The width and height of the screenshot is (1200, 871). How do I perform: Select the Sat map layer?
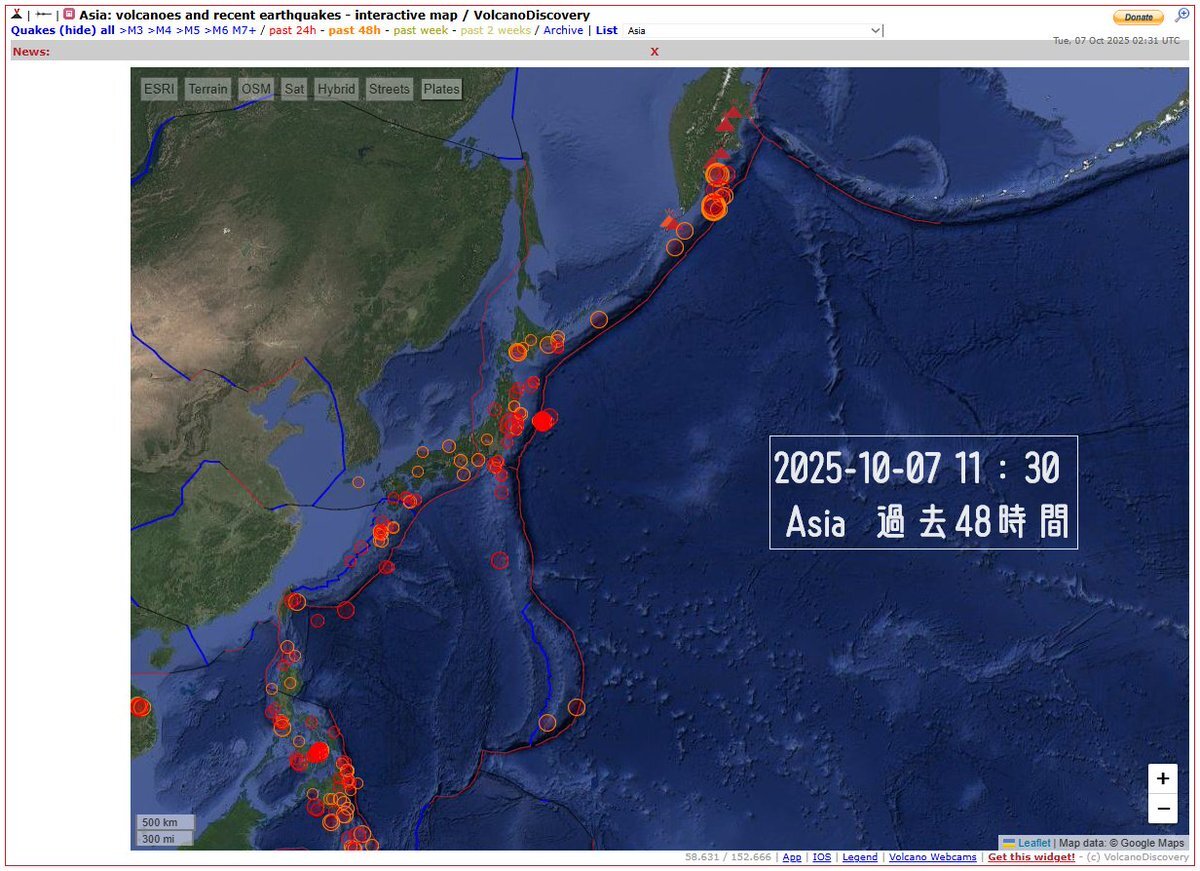pos(294,89)
